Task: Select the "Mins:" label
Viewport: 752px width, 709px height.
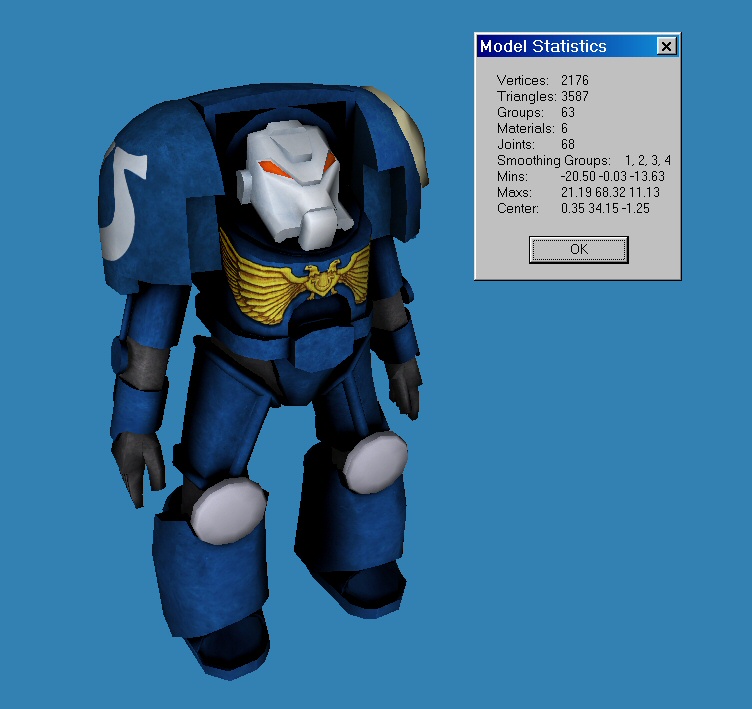Action: 512,177
